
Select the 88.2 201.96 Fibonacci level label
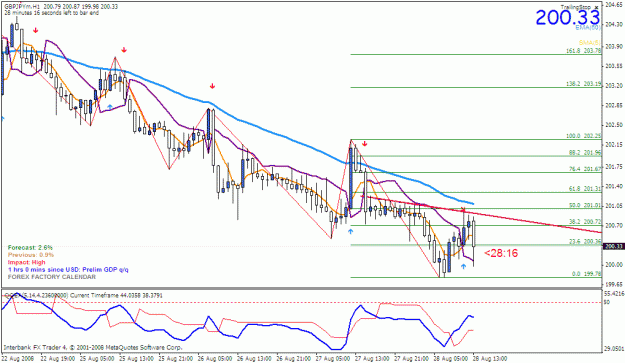pos(585,153)
